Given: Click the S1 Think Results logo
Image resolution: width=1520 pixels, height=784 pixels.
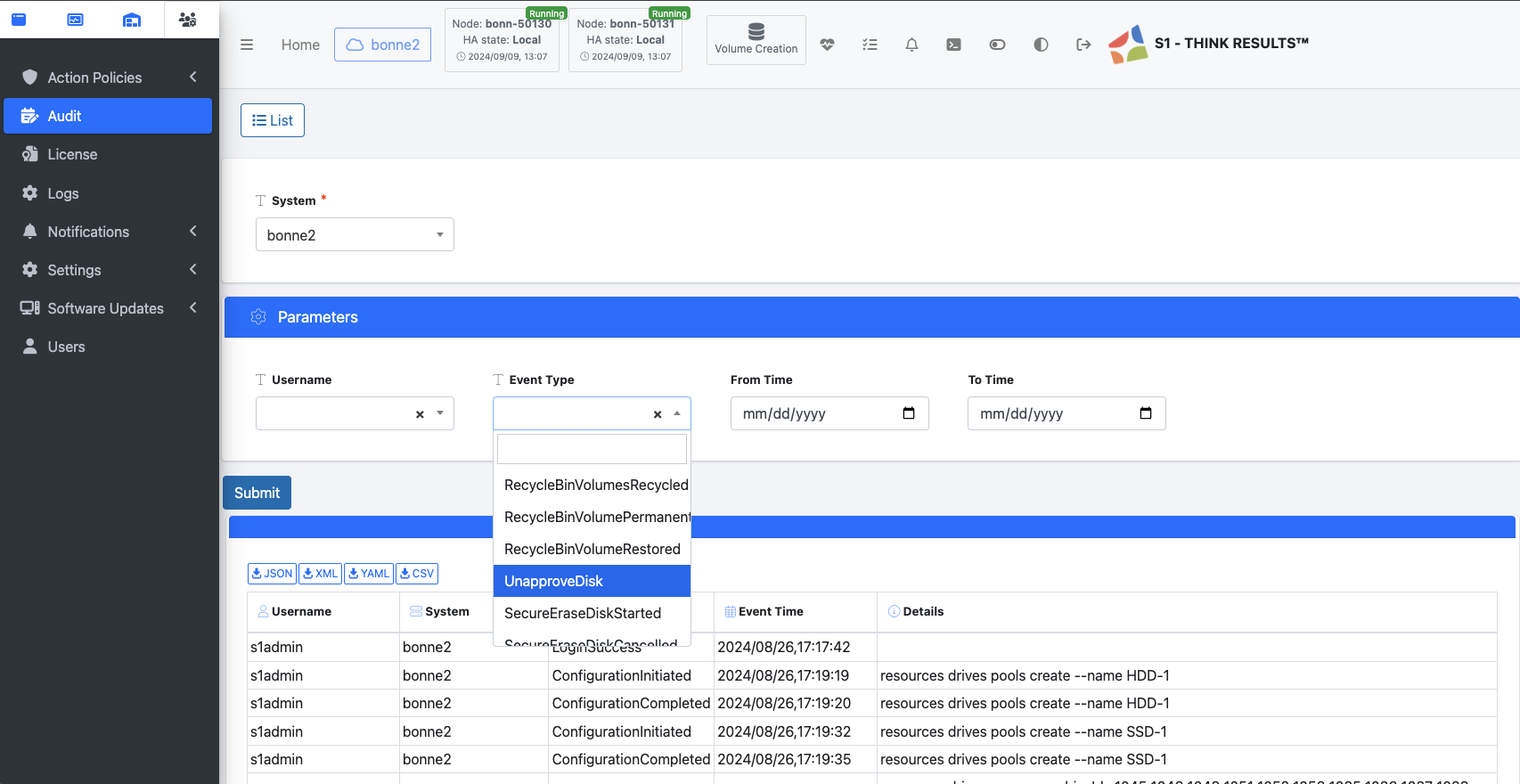Looking at the screenshot, I should [x=1208, y=44].
